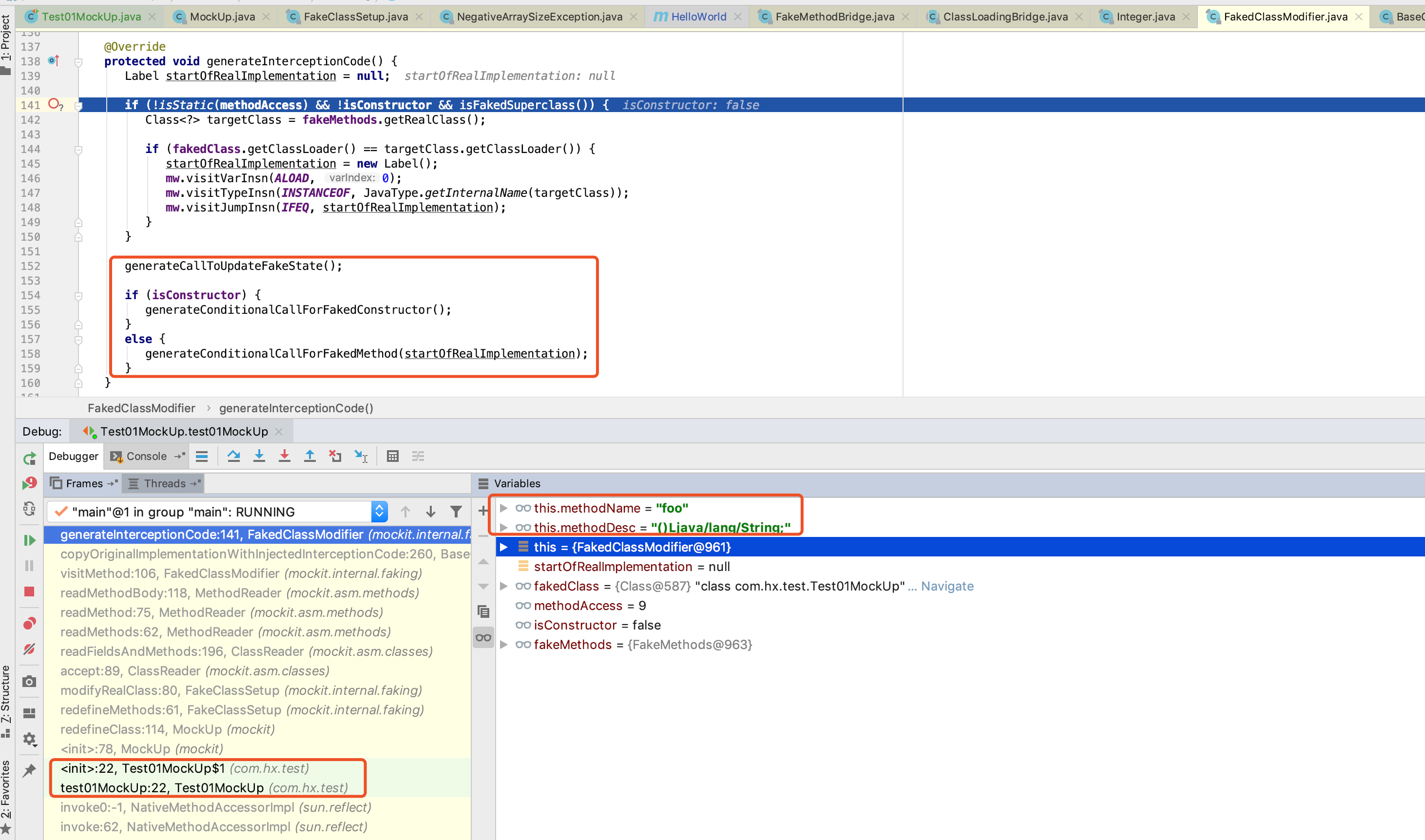Image resolution: width=1425 pixels, height=840 pixels.
Task: Click the filter frames funnel icon
Action: pos(456,512)
